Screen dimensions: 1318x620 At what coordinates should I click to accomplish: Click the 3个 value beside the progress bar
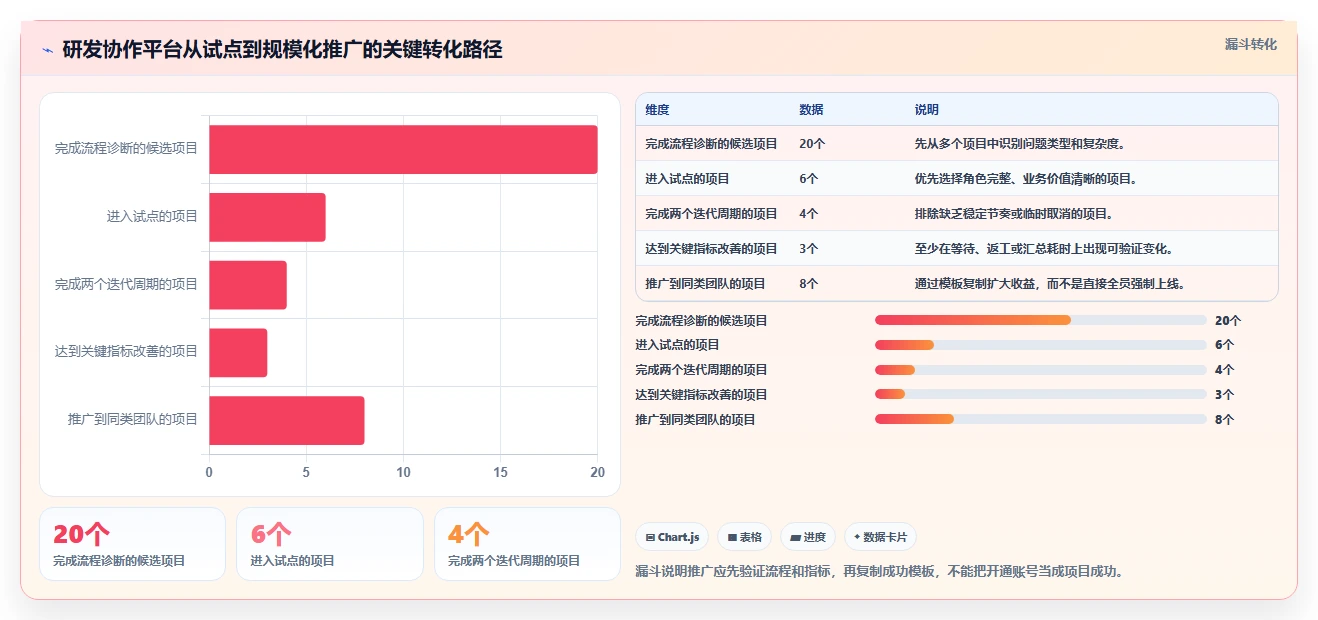pyautogui.click(x=1225, y=395)
